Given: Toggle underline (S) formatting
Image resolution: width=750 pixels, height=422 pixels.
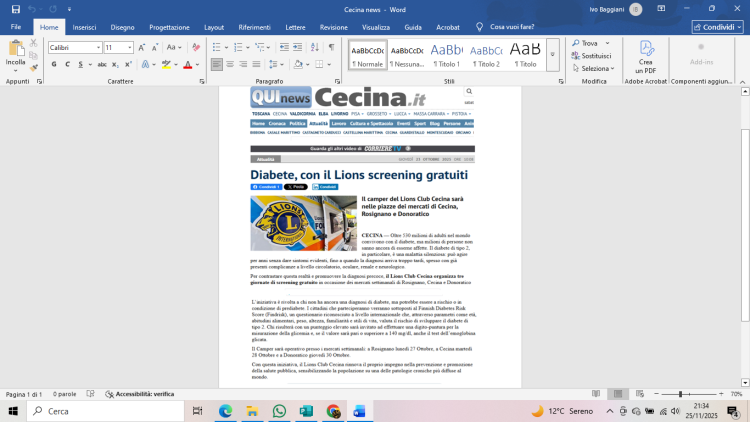Looking at the screenshot, I should [x=80, y=64].
